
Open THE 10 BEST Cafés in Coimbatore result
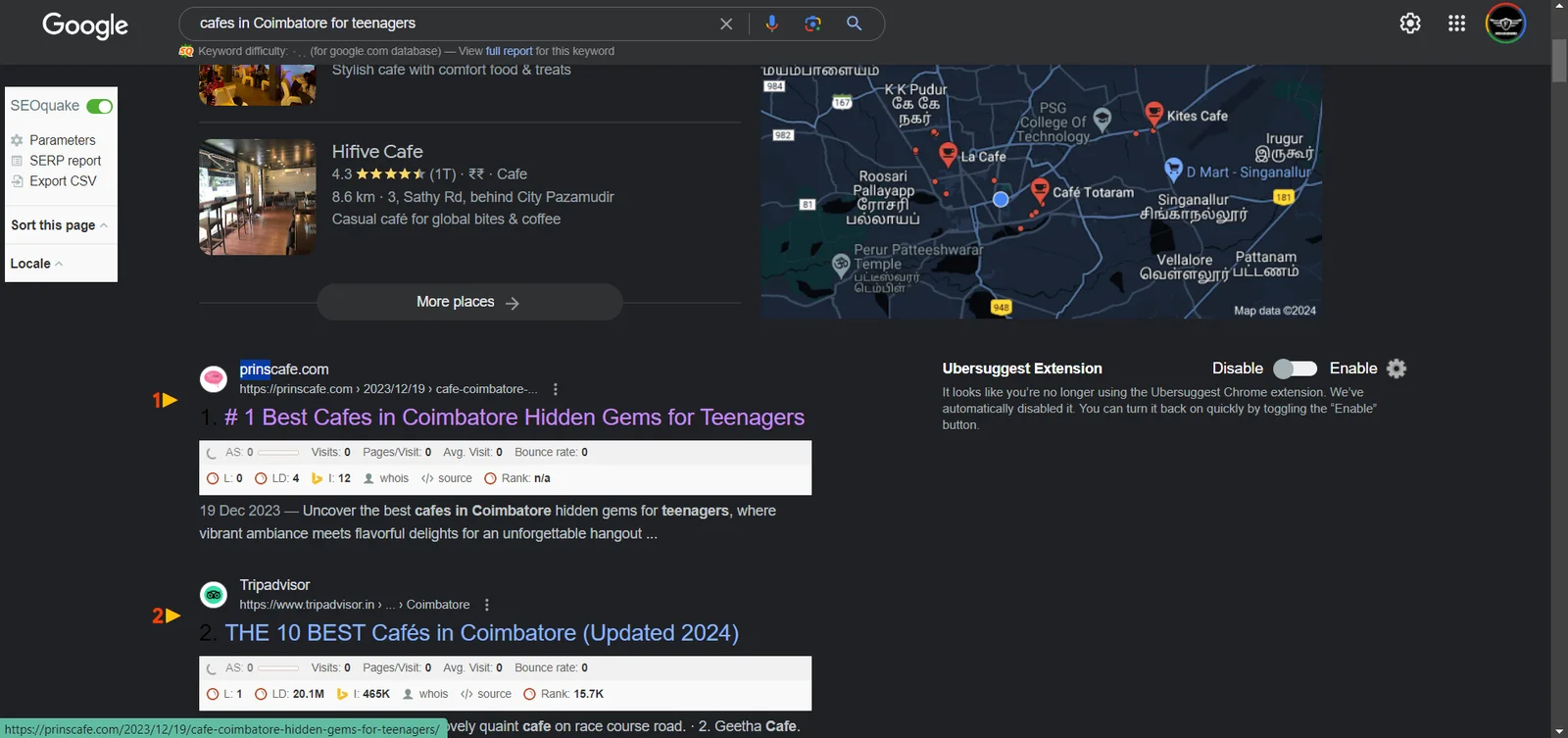482,633
